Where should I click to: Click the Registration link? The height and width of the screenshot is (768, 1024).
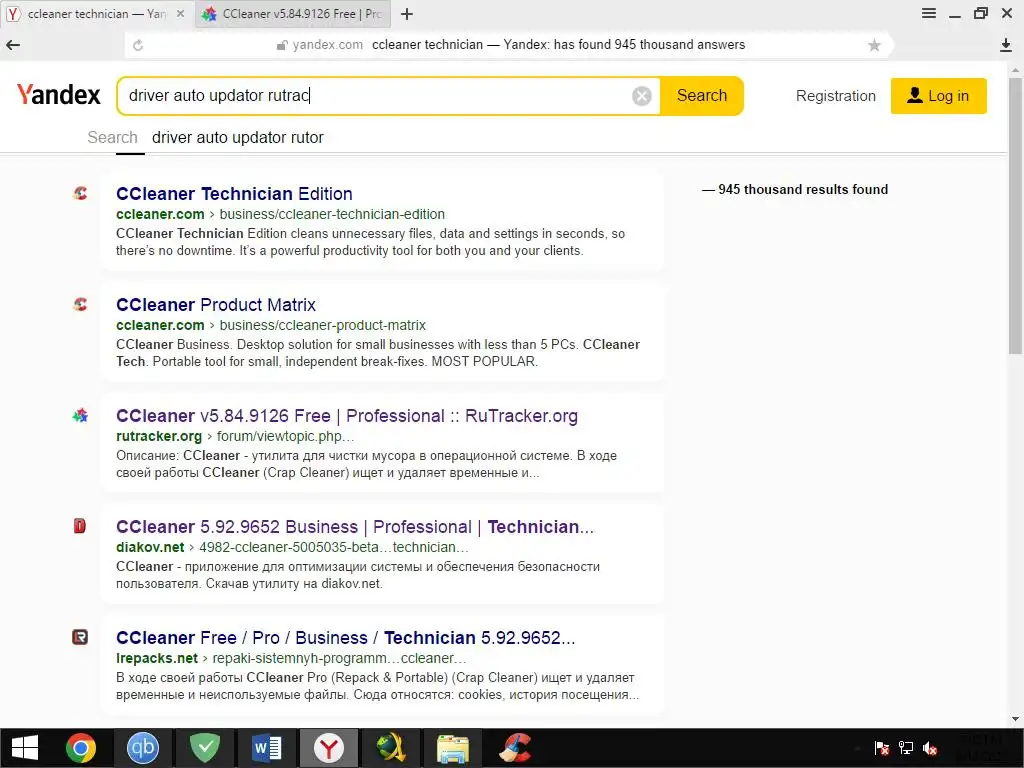click(835, 96)
